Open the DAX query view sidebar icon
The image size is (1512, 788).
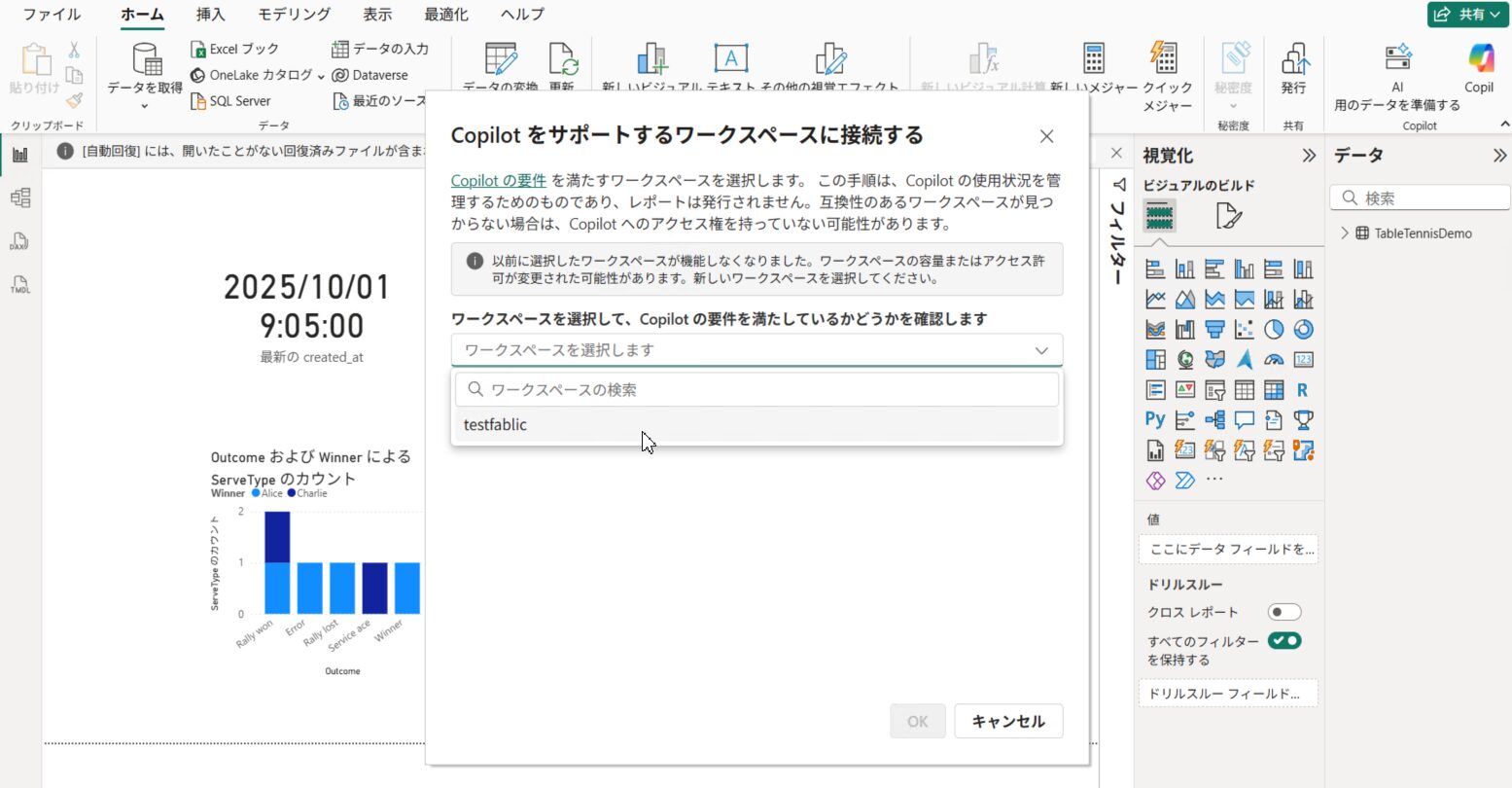tap(19, 241)
